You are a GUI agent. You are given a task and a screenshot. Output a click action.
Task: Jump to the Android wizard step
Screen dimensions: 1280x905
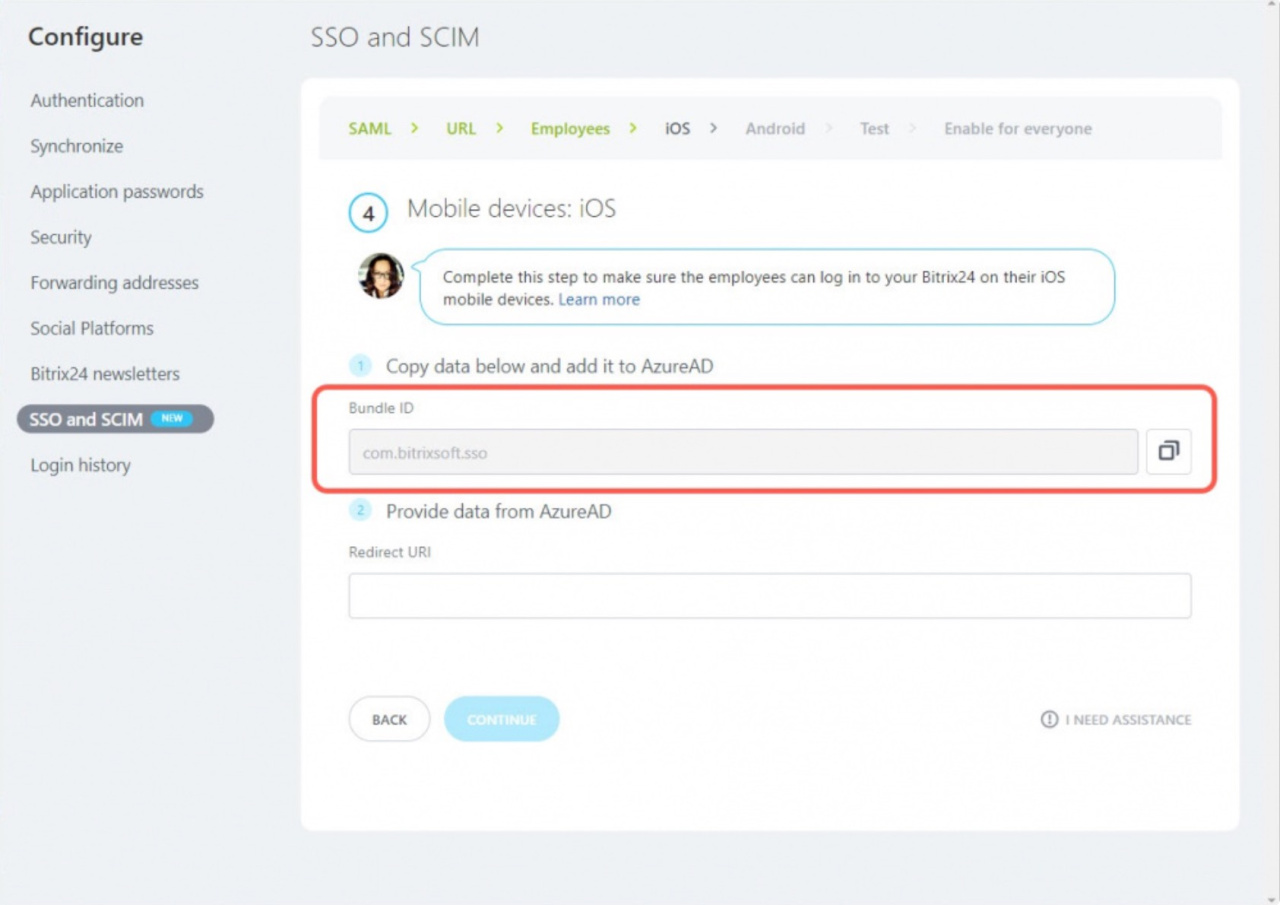(x=775, y=129)
